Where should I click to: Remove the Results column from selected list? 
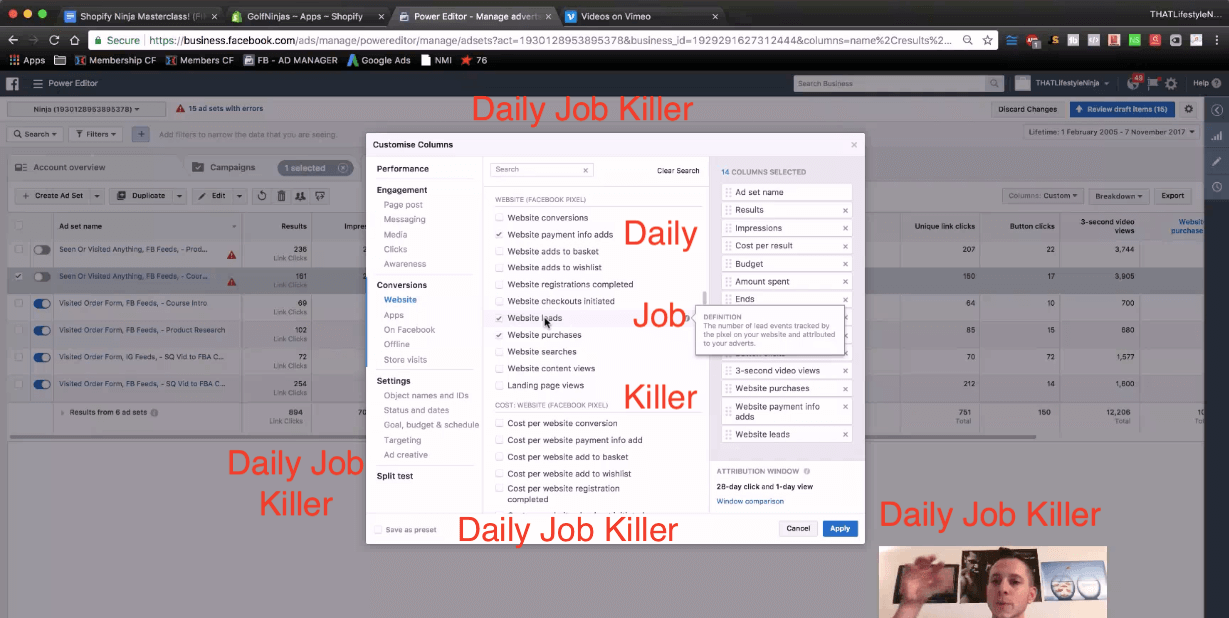pos(845,211)
